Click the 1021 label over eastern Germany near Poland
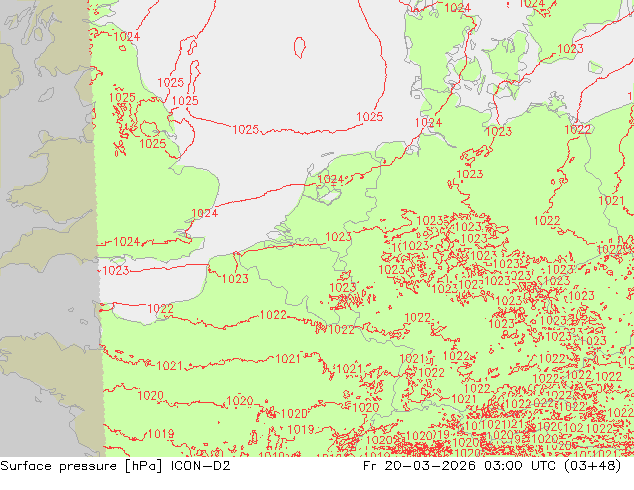 [x=611, y=201]
